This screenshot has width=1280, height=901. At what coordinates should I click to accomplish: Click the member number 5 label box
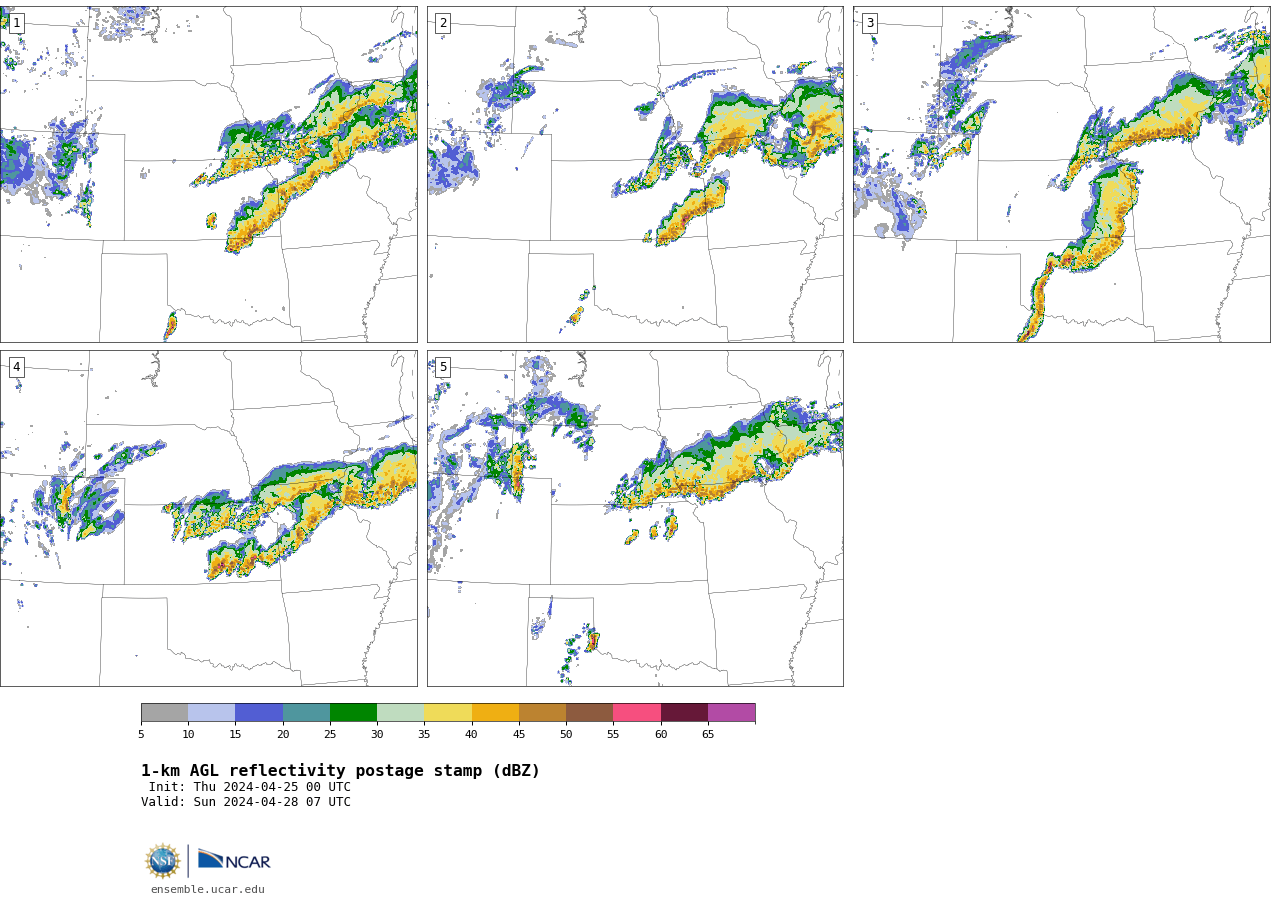(443, 367)
